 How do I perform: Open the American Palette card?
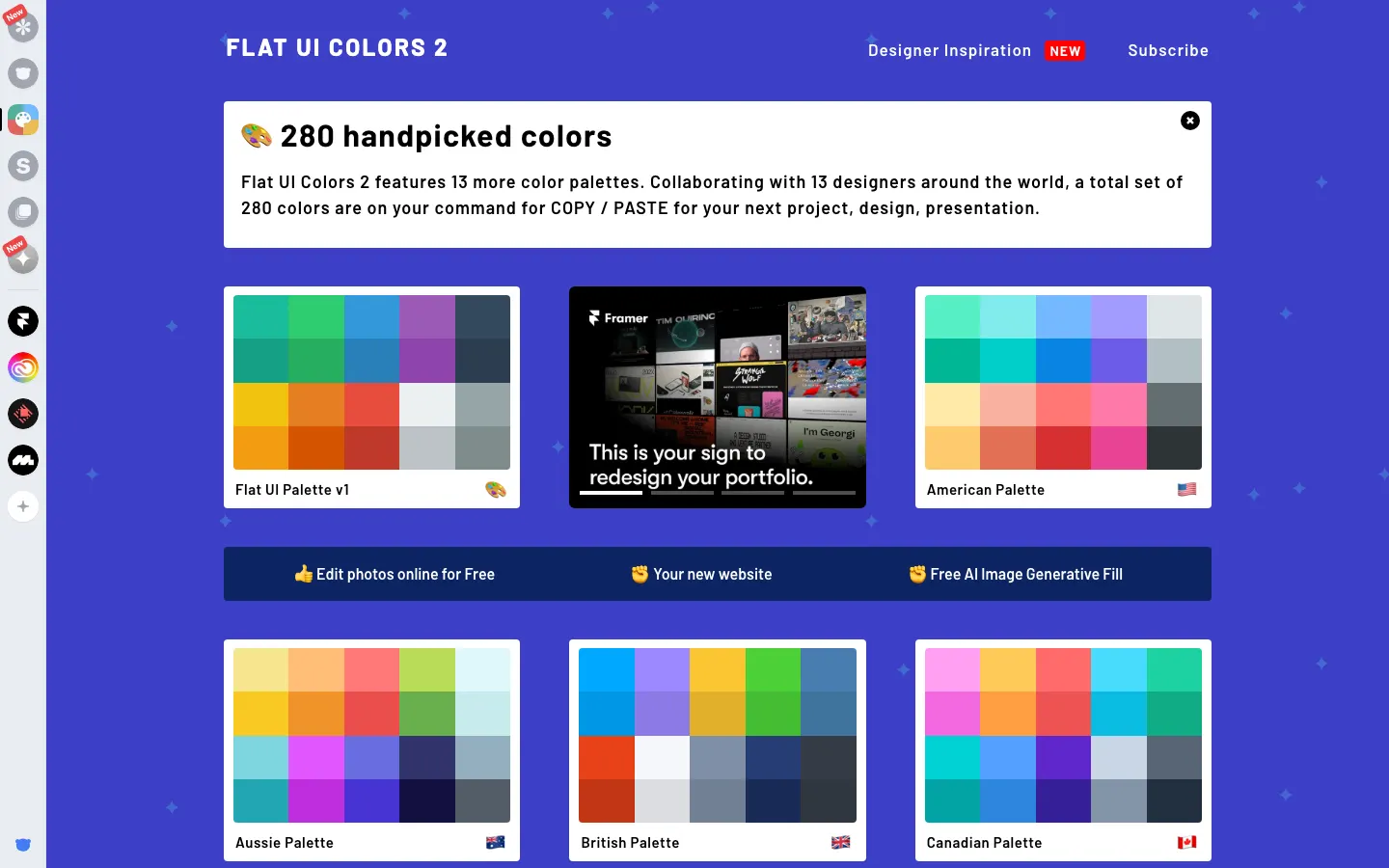point(1063,396)
